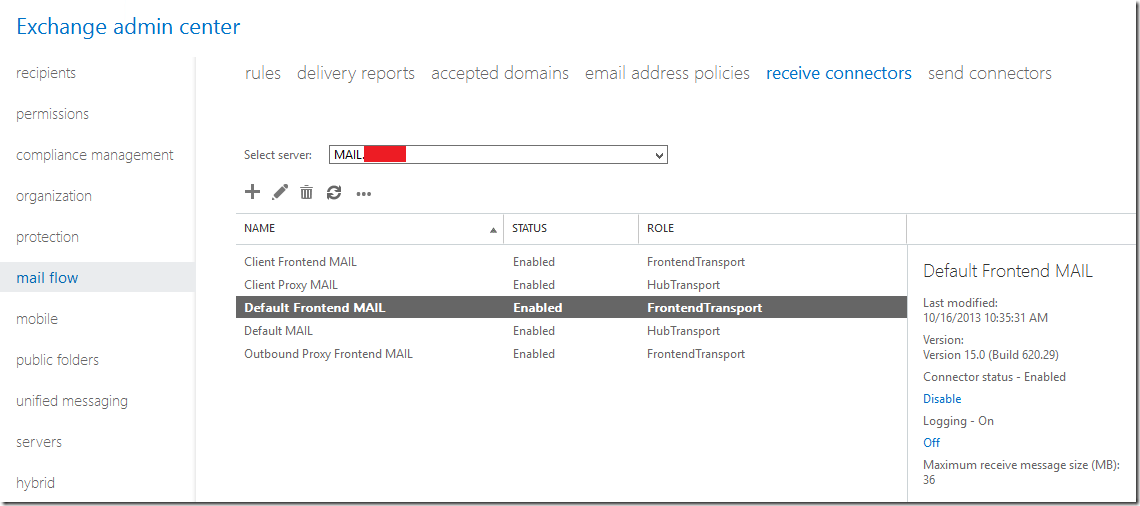The width and height of the screenshot is (1140, 506).
Task: Open hybrid section in sidebar
Action: point(36,483)
